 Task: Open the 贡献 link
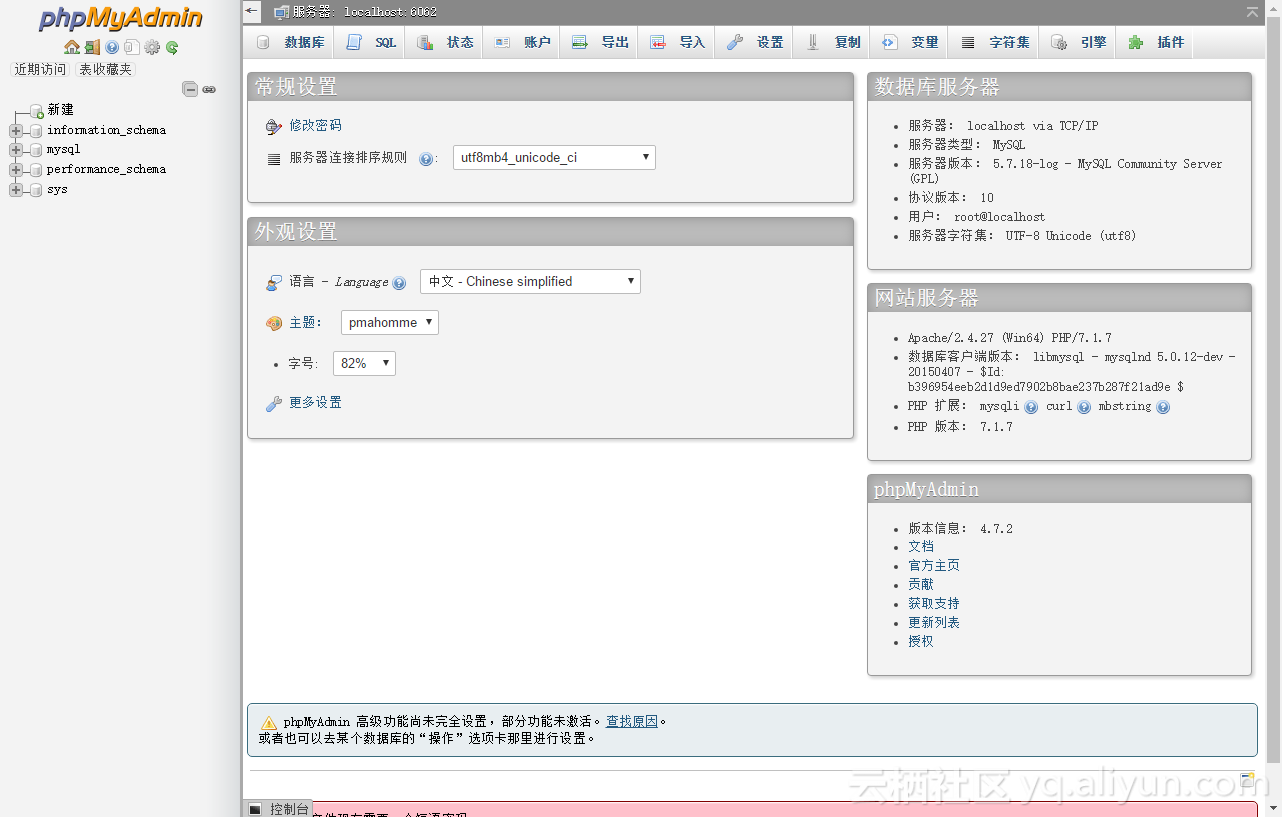pos(921,584)
